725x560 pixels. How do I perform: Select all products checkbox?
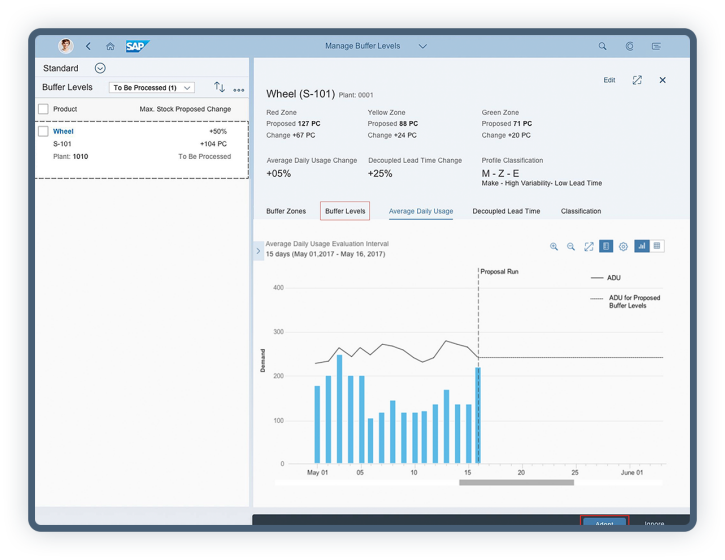43,109
